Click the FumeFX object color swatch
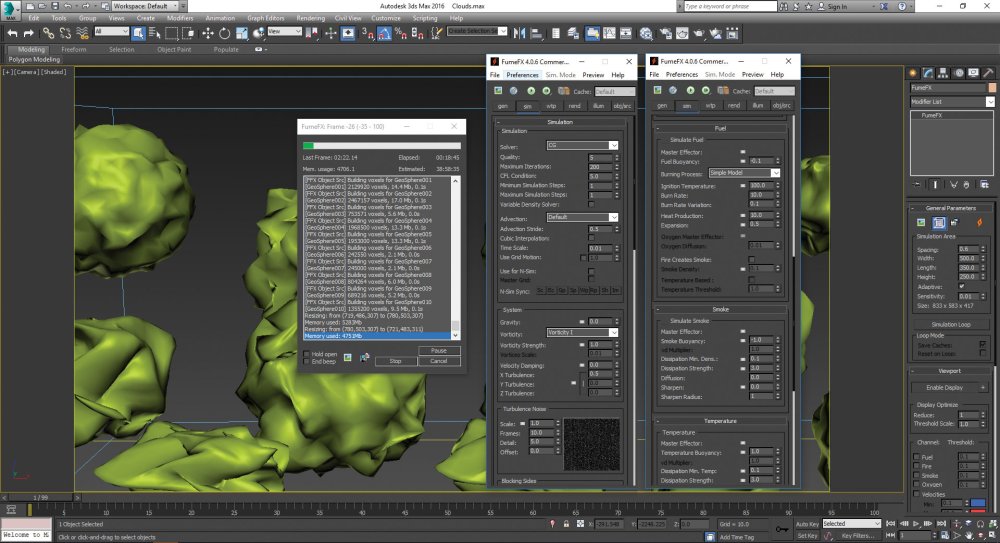This screenshot has width=1000, height=543. click(x=991, y=87)
